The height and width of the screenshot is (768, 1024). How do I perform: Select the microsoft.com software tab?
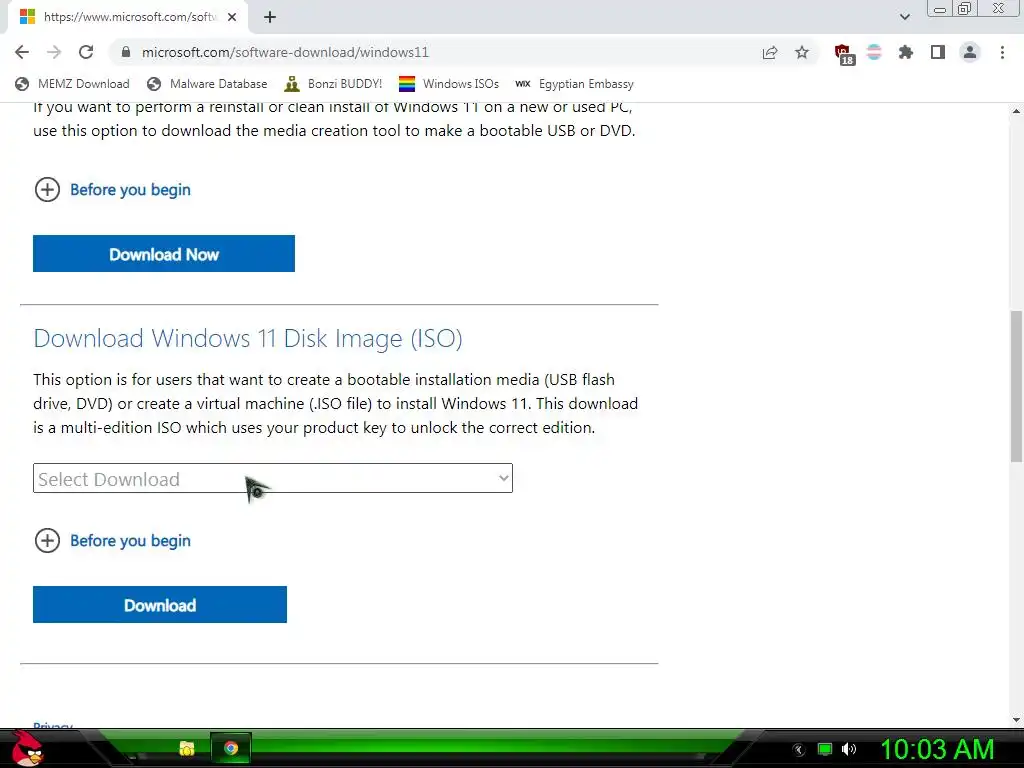pos(128,17)
